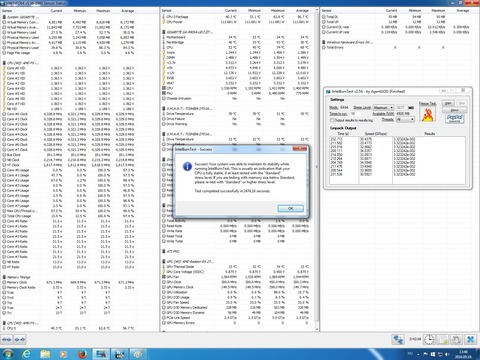Select the Page File Usage row

[68, 53]
